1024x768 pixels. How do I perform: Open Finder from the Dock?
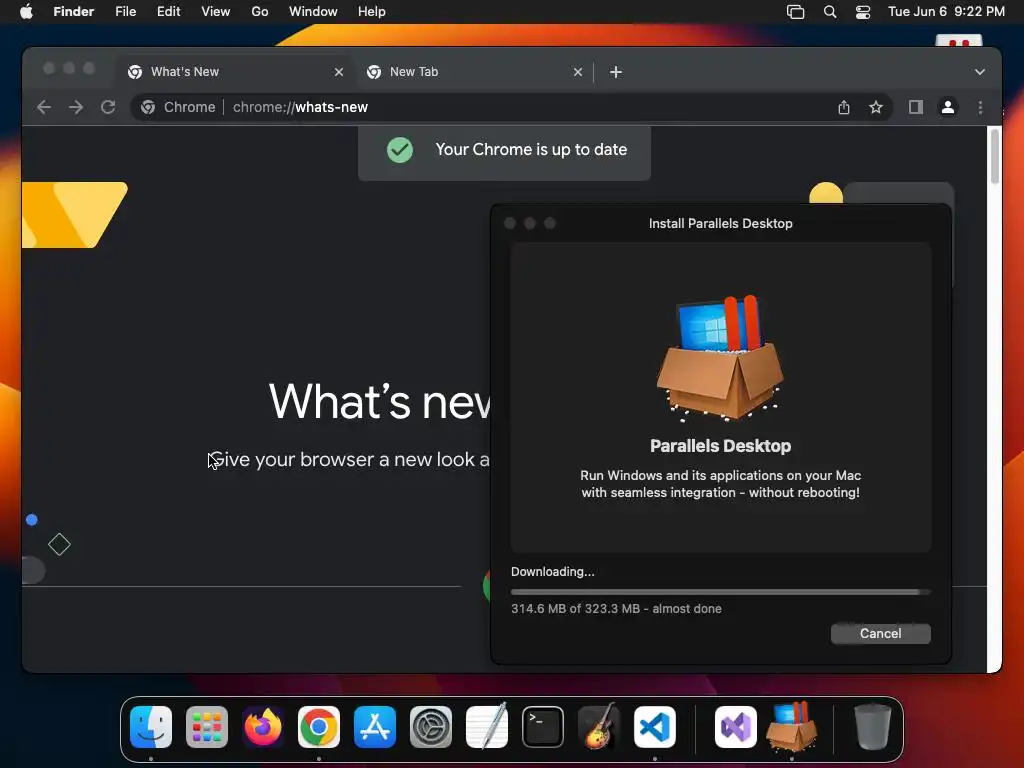coord(151,727)
